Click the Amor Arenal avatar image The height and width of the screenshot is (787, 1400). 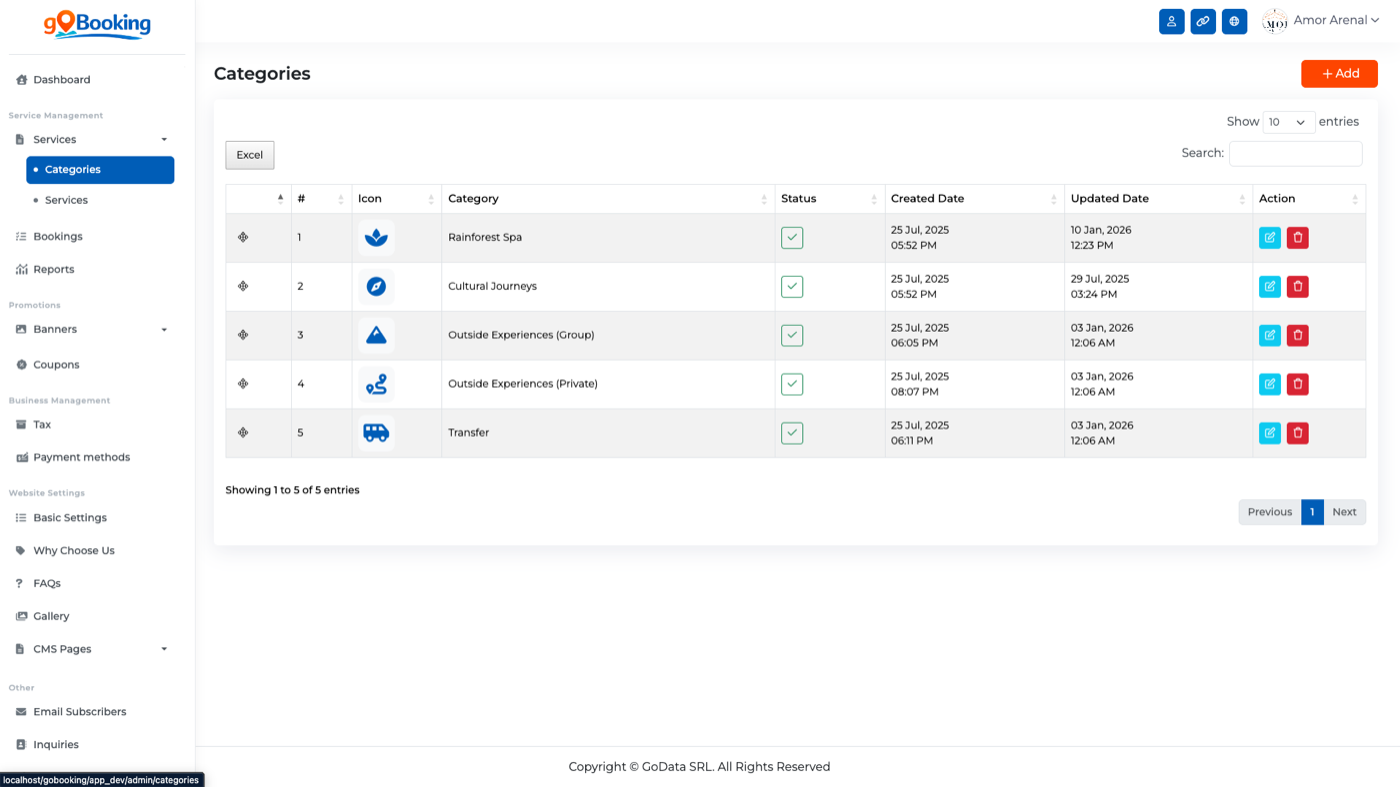tap(1275, 21)
